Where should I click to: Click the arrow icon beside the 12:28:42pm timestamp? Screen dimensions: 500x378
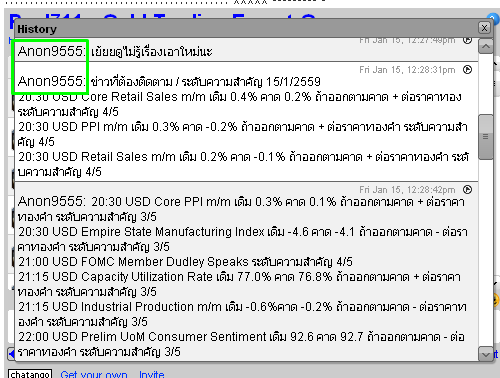coord(468,190)
